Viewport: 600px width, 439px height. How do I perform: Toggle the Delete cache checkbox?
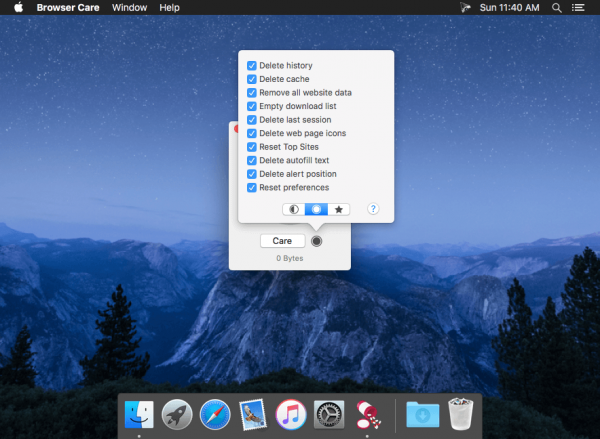251,79
